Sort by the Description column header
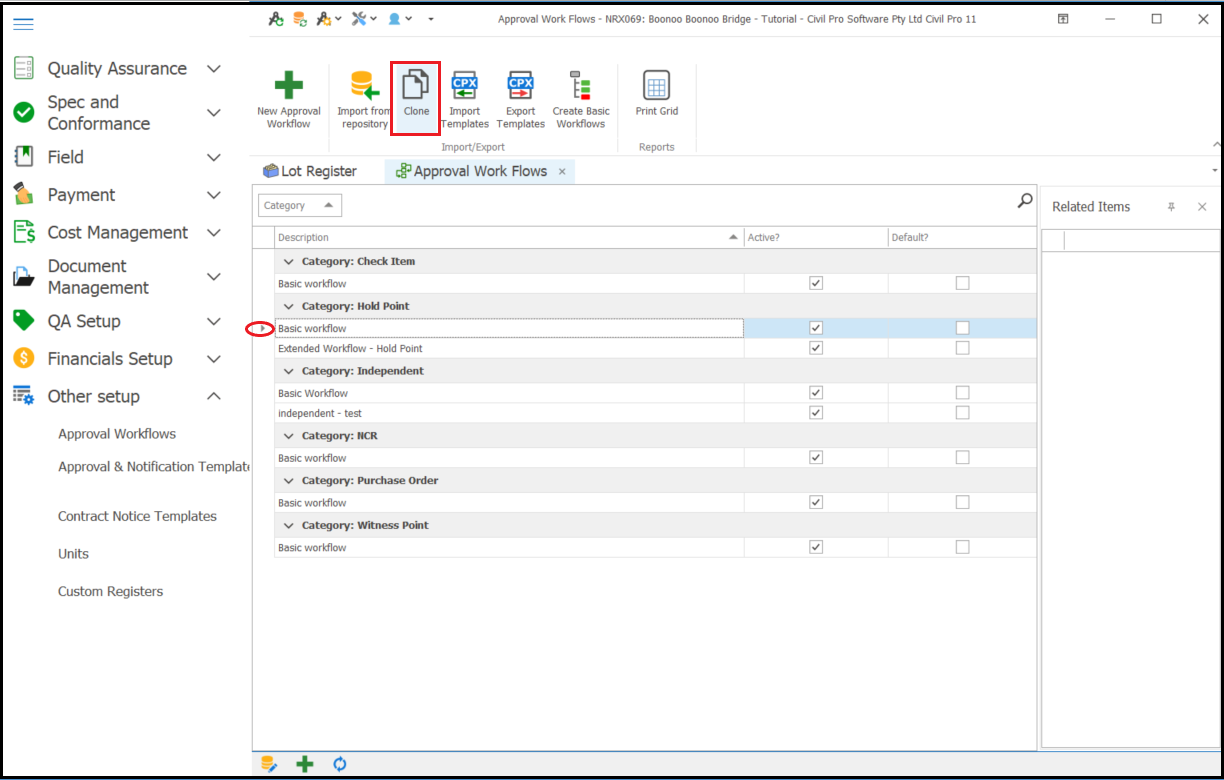 click(509, 237)
